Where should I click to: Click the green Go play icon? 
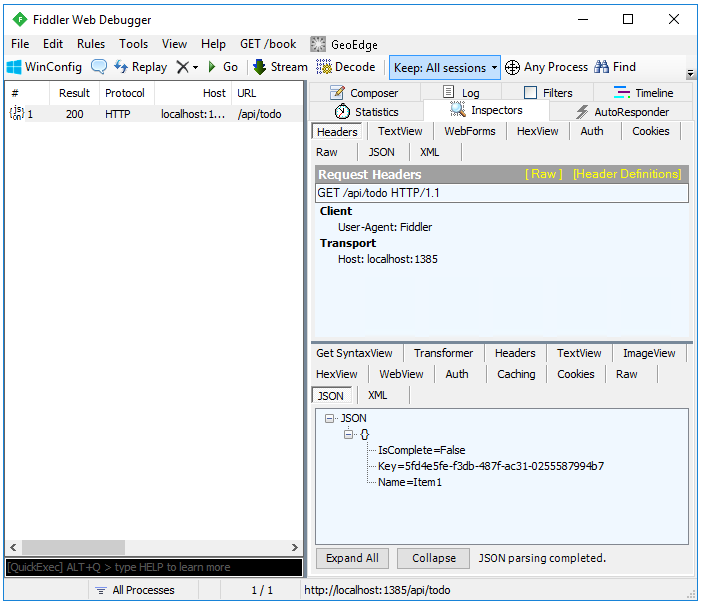pos(212,67)
